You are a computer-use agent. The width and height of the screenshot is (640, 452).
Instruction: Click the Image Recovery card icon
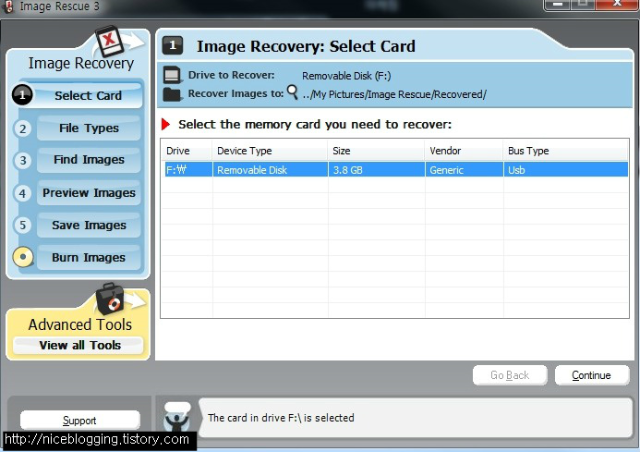(109, 41)
